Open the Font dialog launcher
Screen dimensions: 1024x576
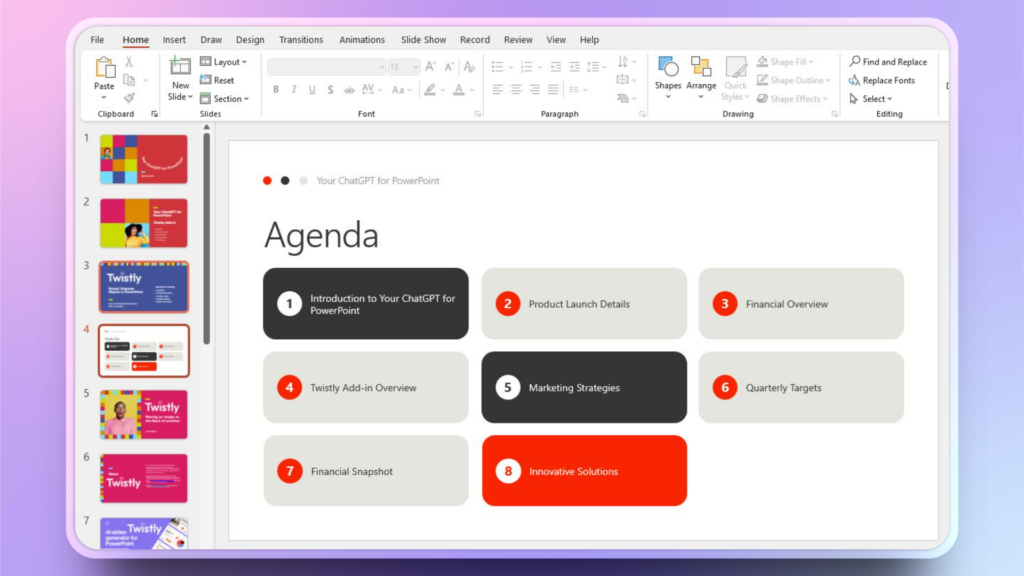[478, 114]
